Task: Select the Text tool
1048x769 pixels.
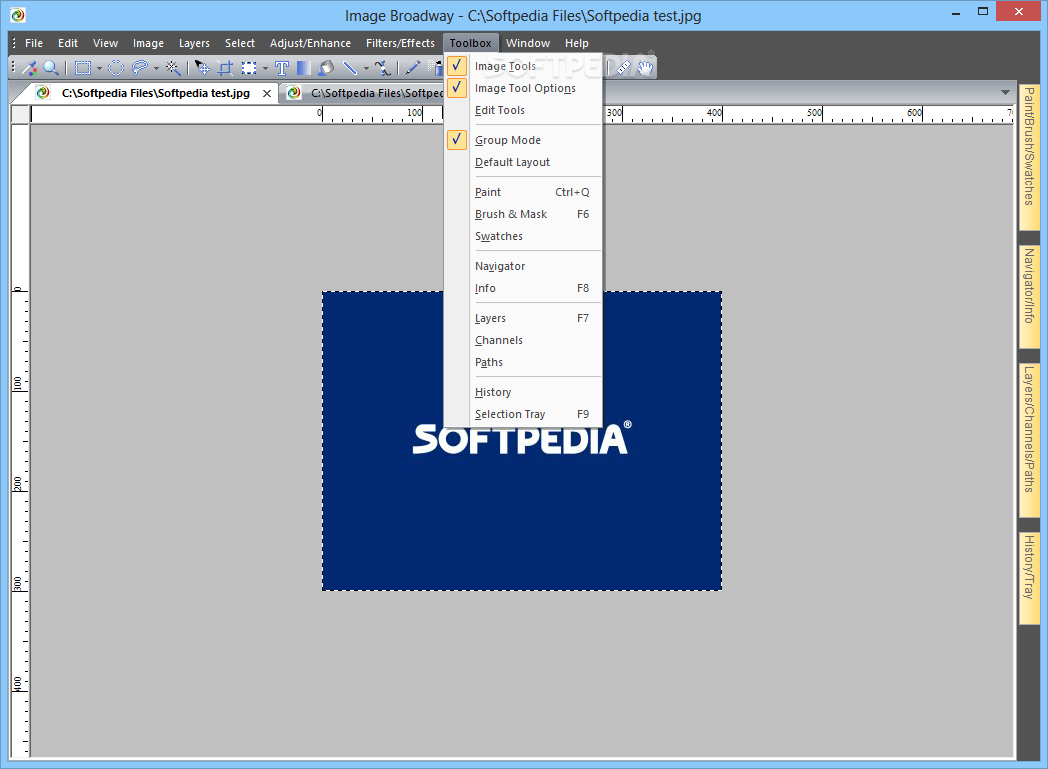Action: 281,67
